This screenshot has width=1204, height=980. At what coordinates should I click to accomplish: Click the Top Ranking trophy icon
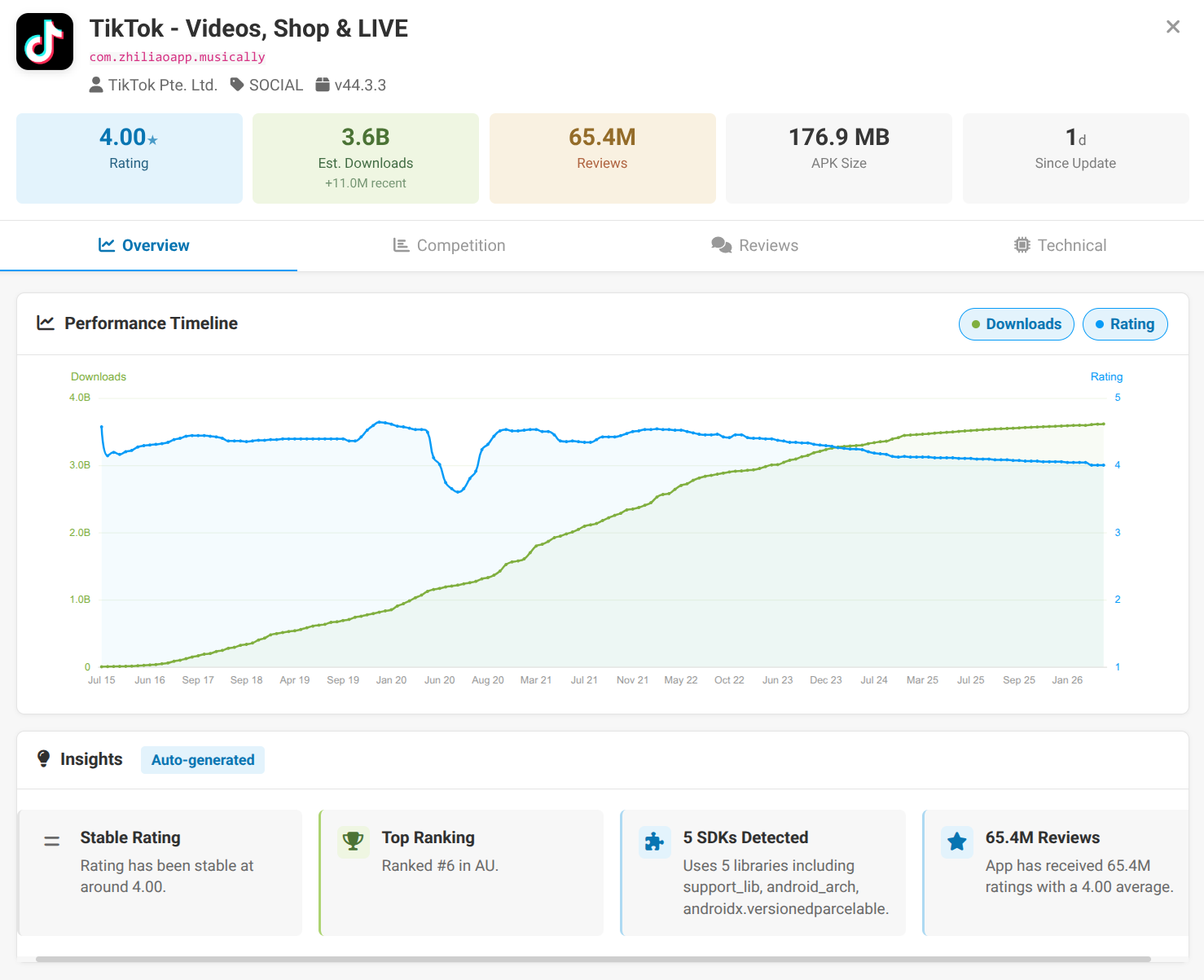pos(354,842)
